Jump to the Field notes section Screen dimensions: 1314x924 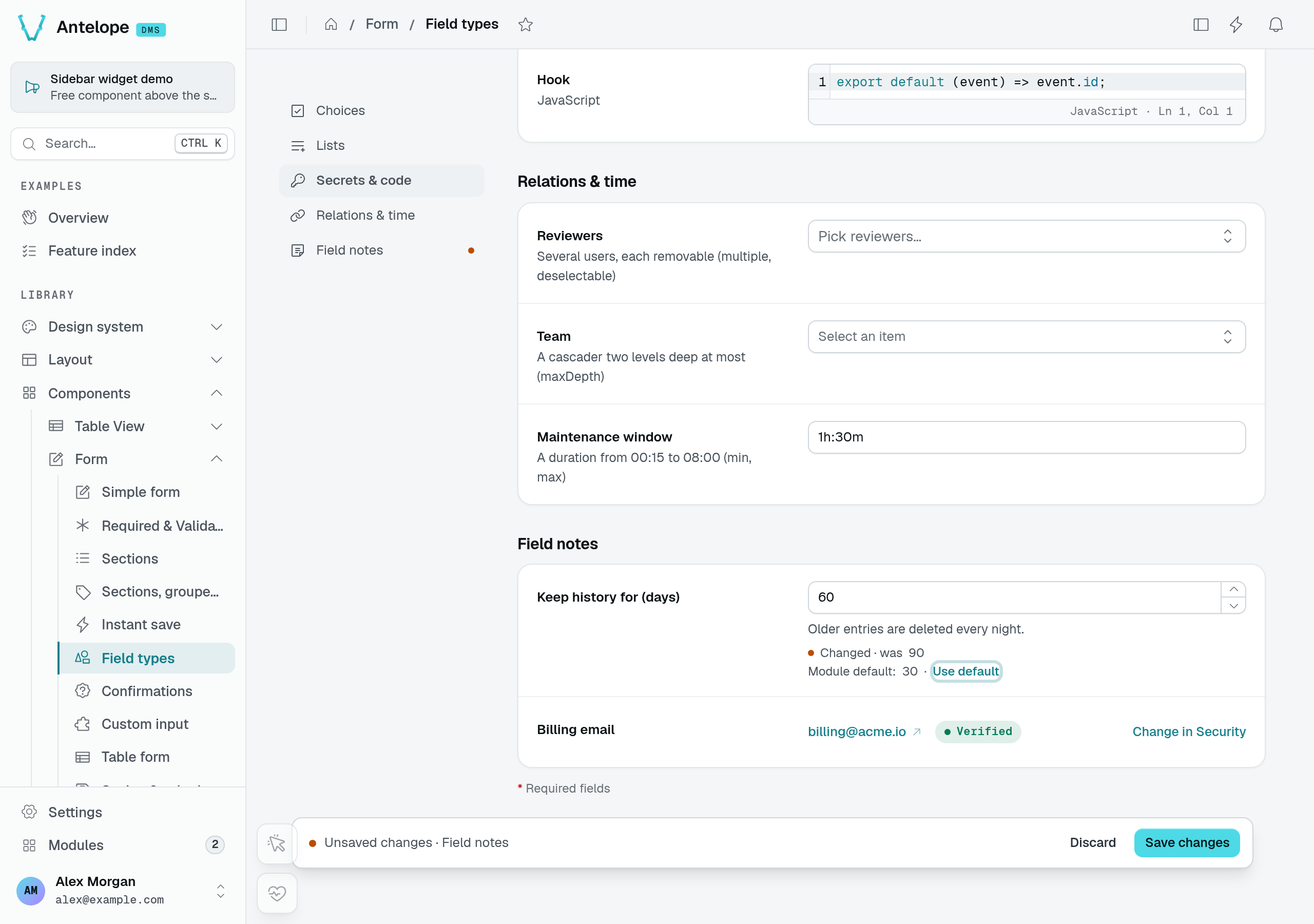tap(382, 250)
